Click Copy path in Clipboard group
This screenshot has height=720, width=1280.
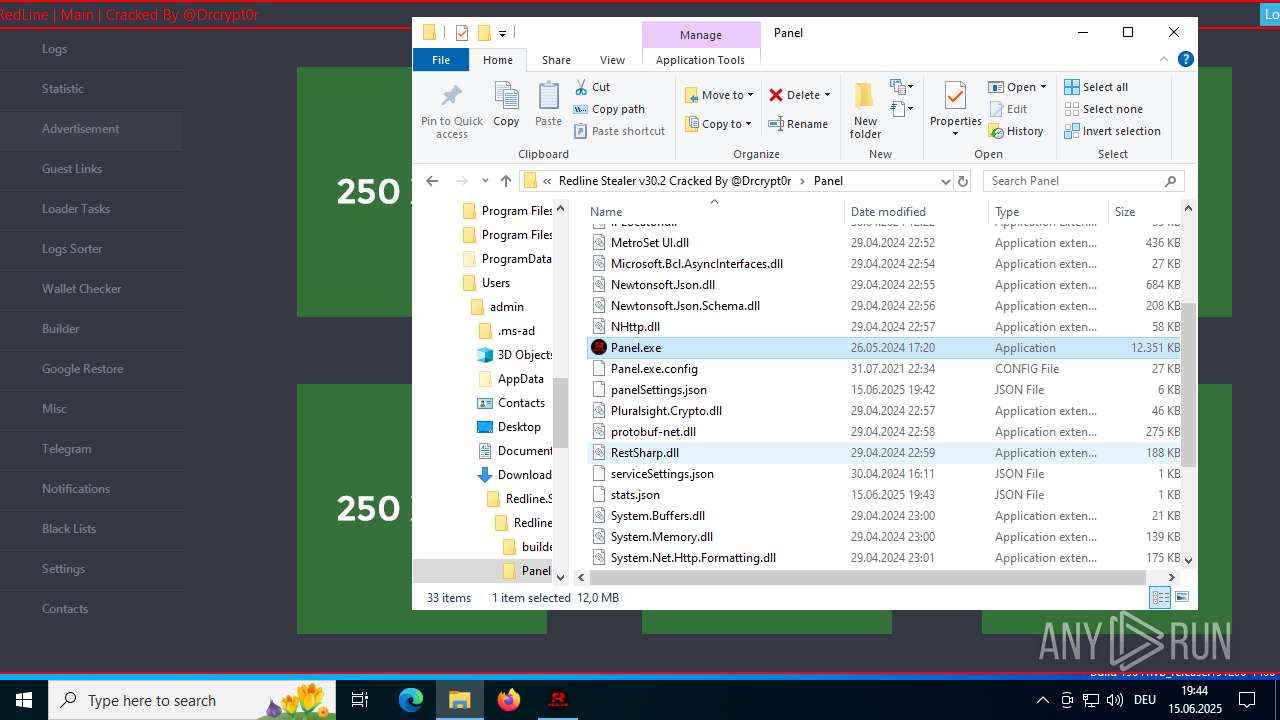(x=609, y=109)
